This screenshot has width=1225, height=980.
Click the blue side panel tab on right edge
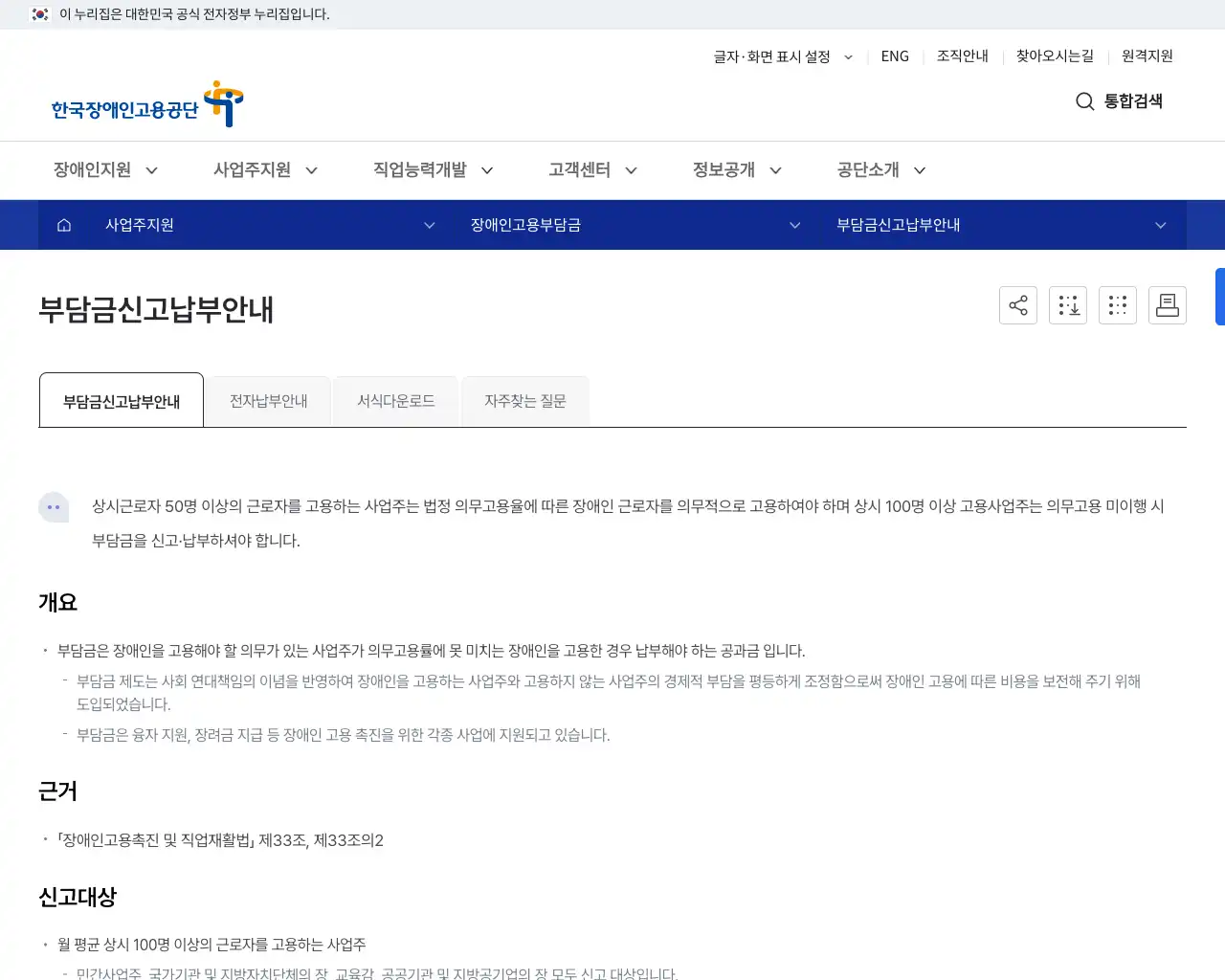[1219, 297]
